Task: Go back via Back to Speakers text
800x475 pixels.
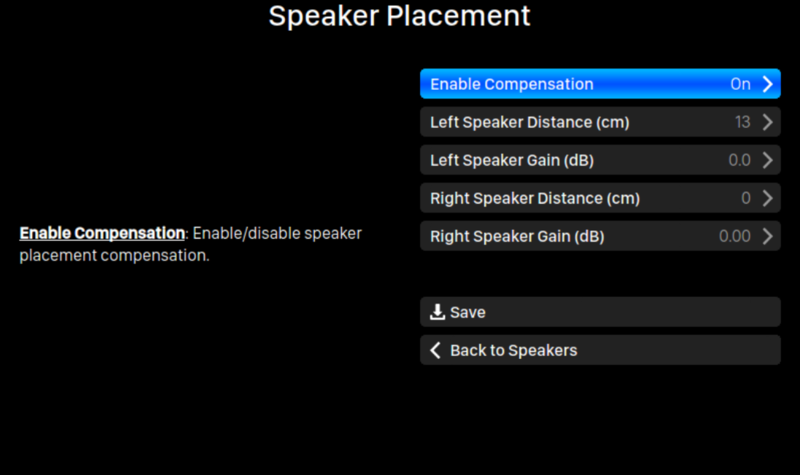Action: tap(513, 350)
